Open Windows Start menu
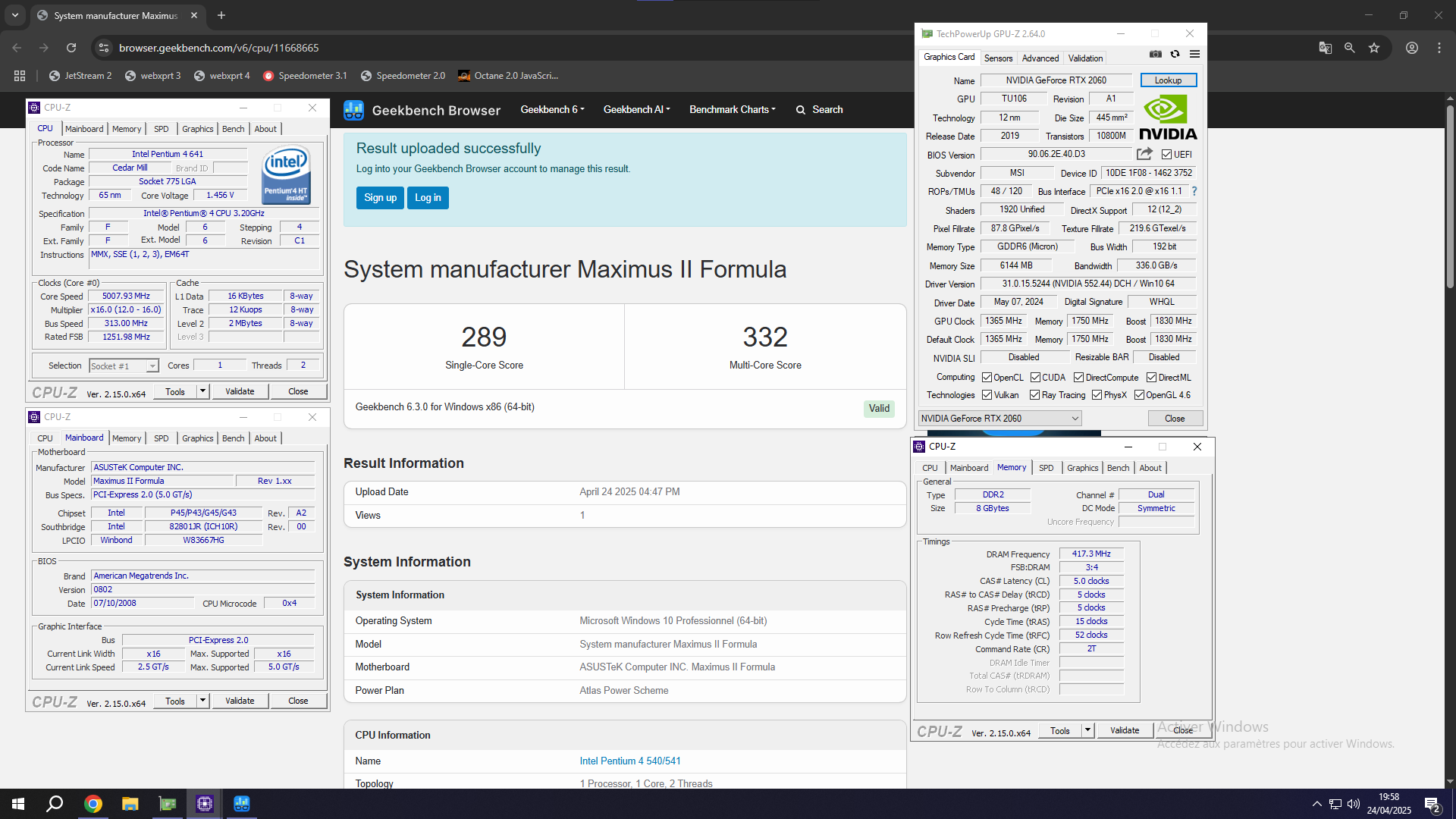1456x819 pixels. tap(18, 804)
